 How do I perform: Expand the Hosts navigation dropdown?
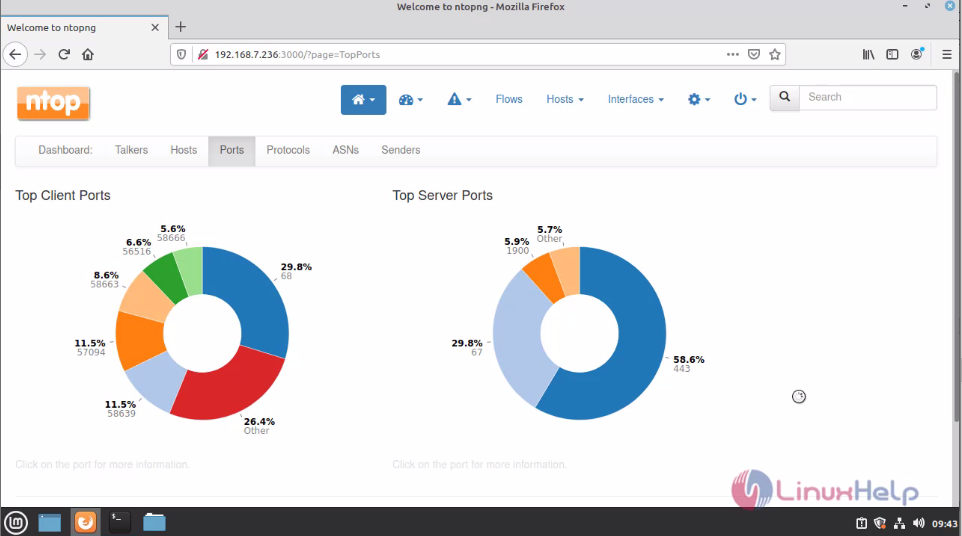pos(564,99)
